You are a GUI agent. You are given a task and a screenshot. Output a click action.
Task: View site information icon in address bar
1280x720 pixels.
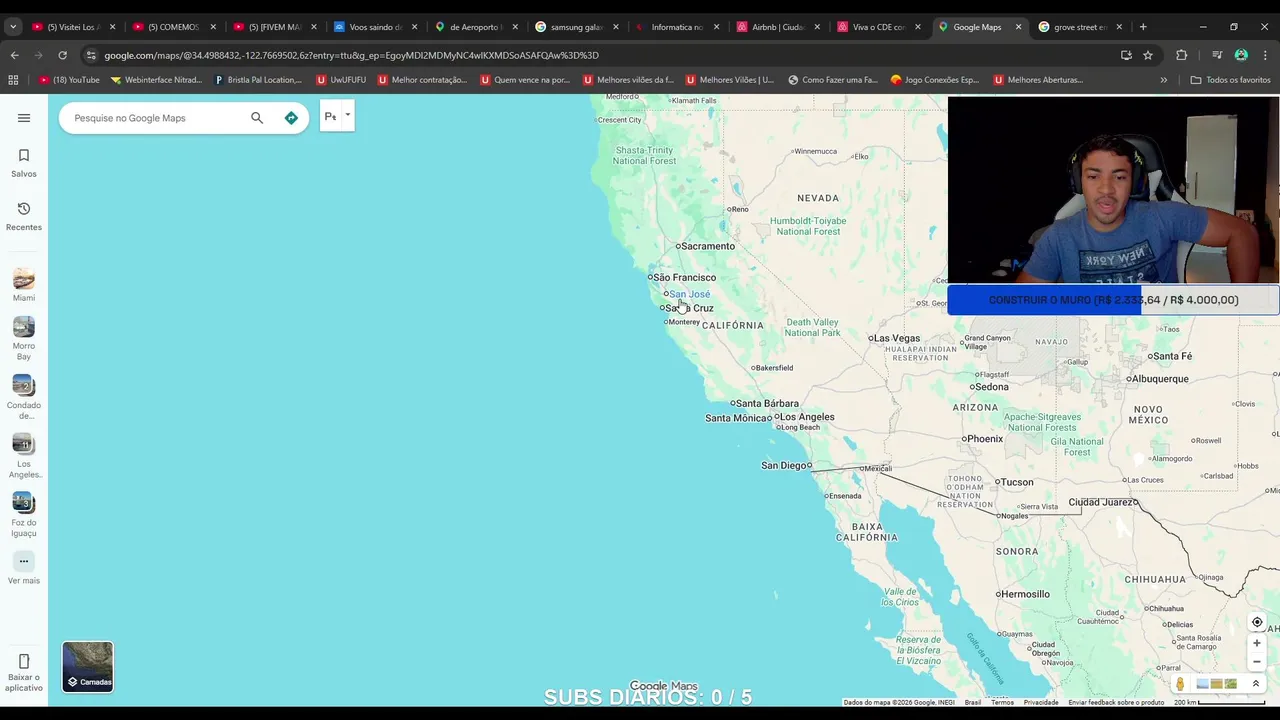point(91,55)
